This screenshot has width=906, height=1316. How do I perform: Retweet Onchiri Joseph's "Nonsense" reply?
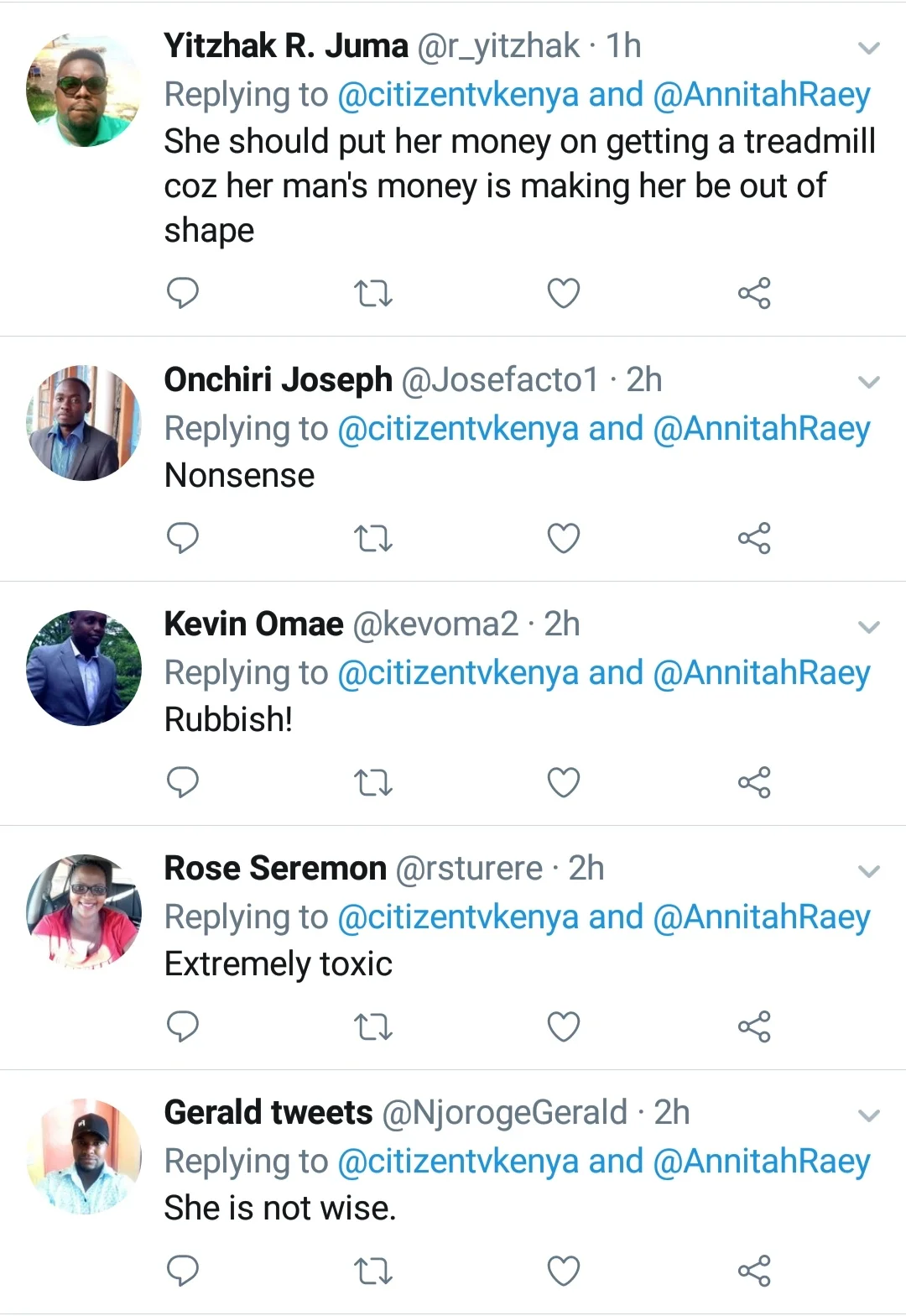point(373,538)
